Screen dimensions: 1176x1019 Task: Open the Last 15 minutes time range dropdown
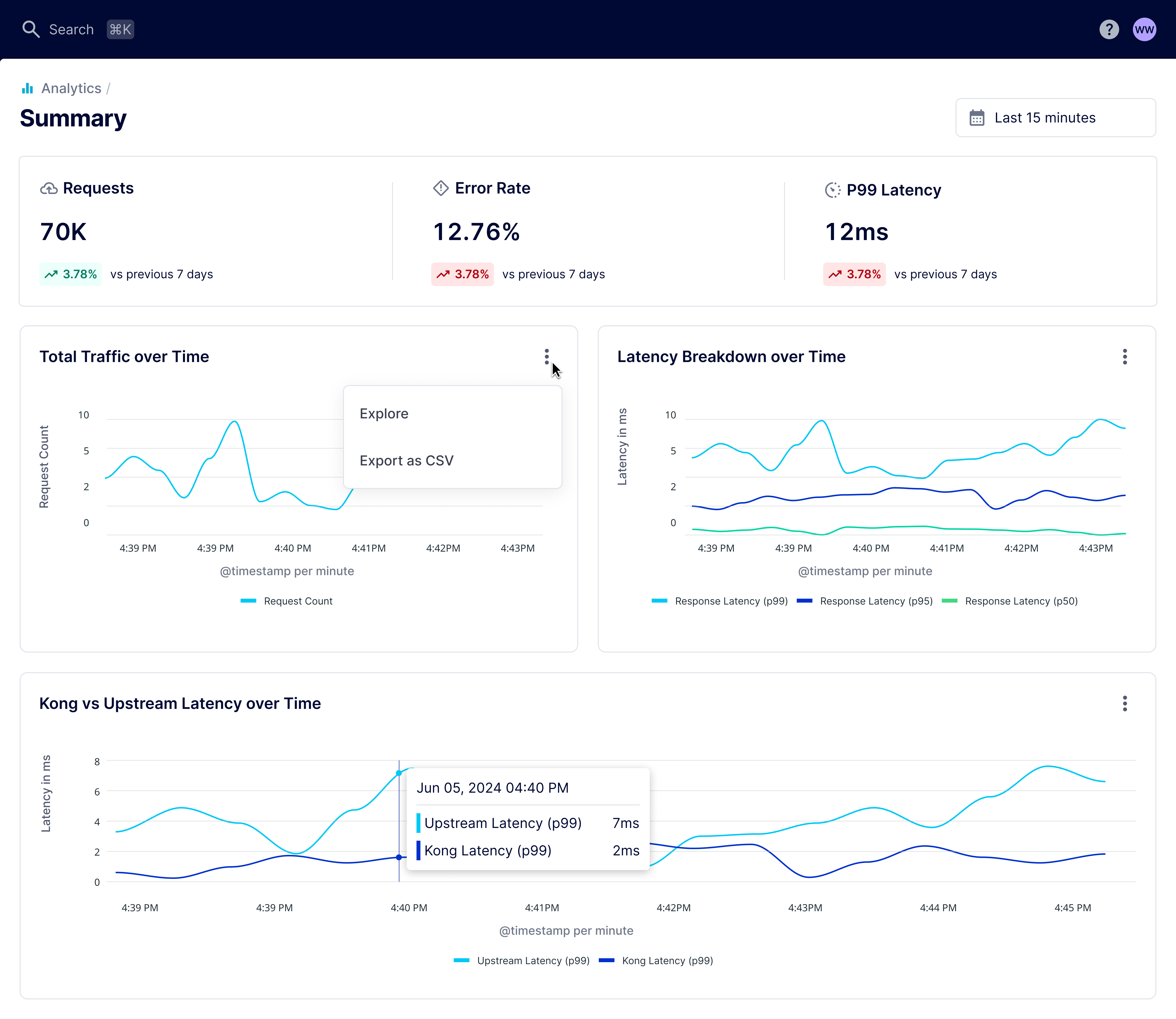coord(1055,118)
